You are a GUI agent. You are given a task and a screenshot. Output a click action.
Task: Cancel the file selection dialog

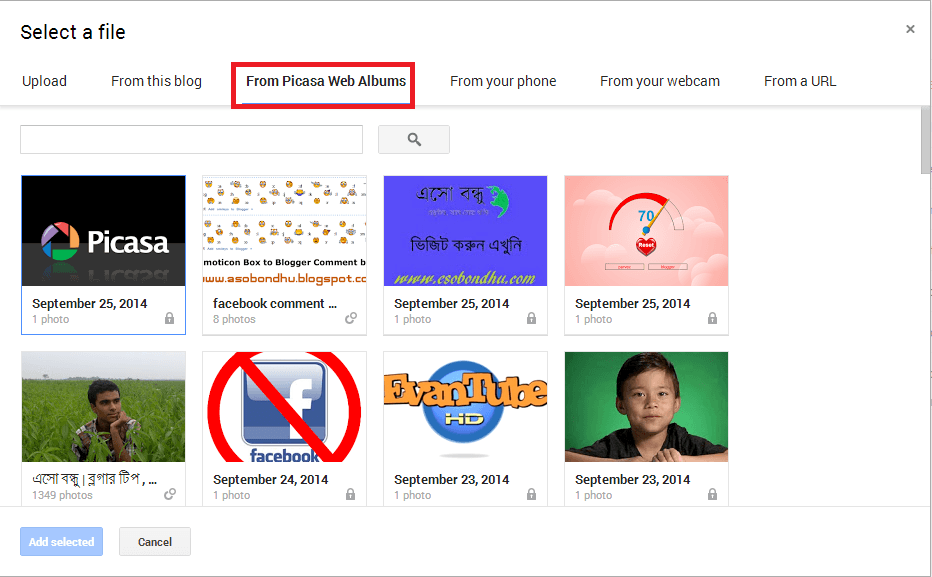click(x=155, y=541)
